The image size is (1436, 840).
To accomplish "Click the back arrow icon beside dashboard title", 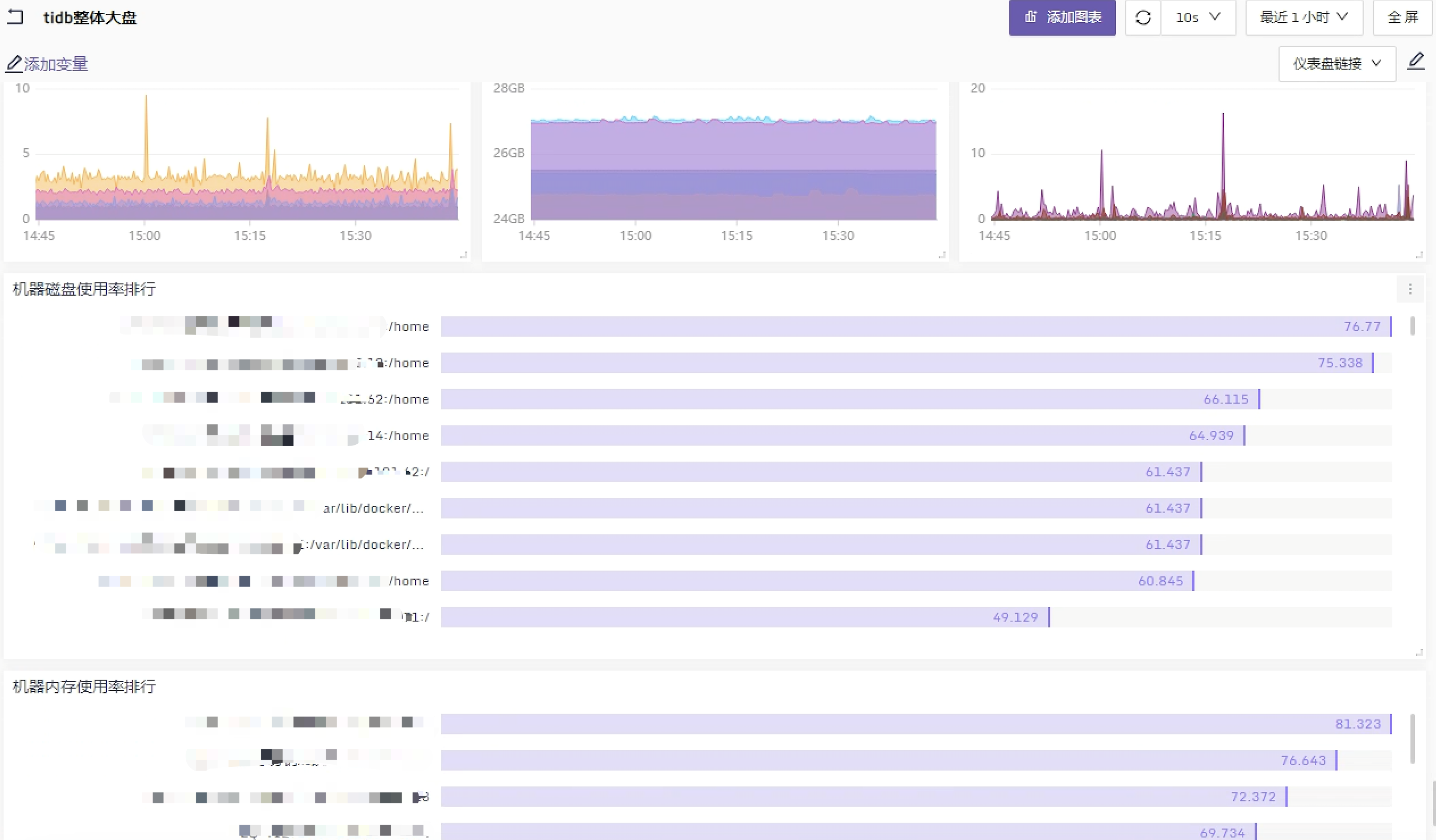I will pos(15,17).
